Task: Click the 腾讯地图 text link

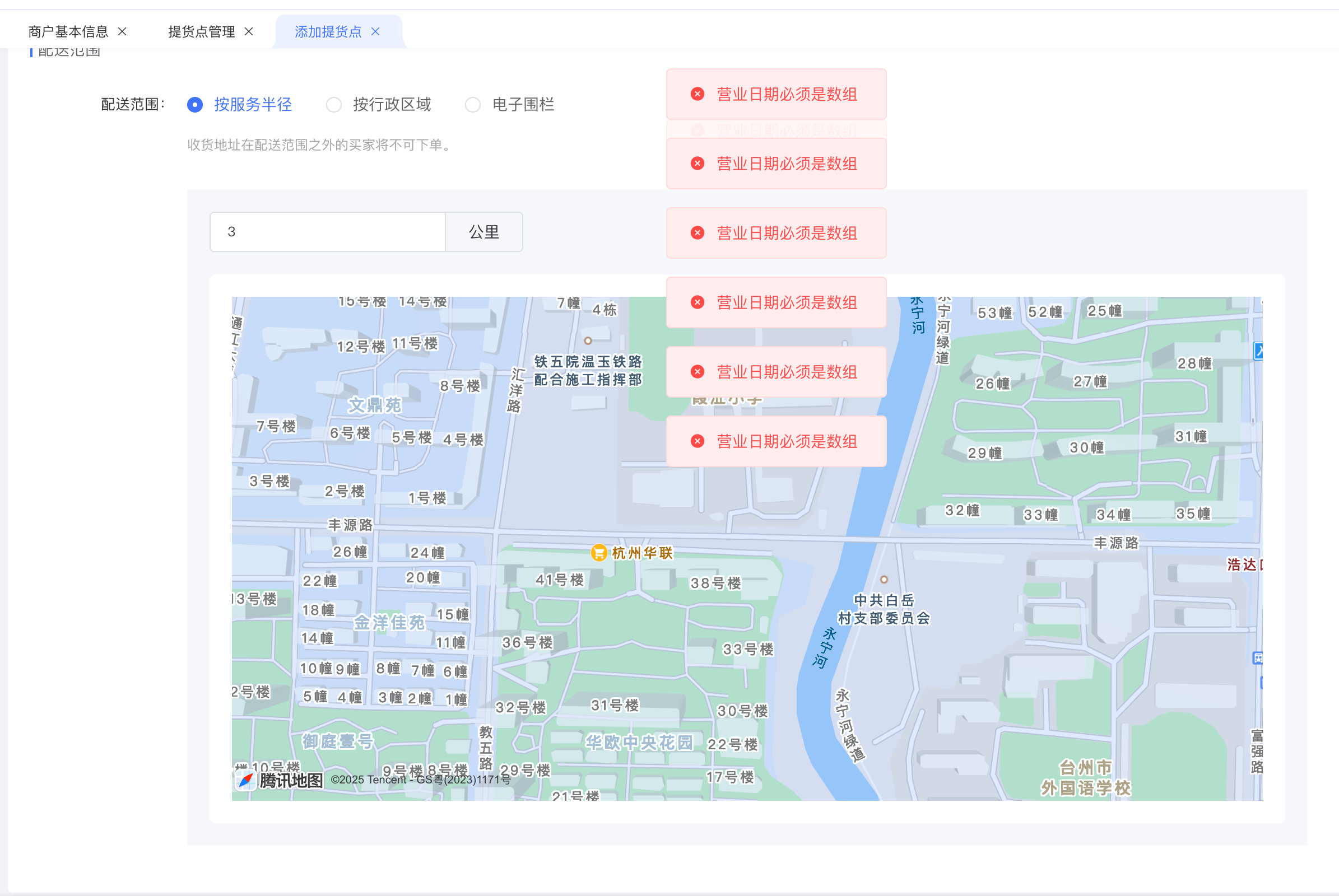Action: click(291, 780)
